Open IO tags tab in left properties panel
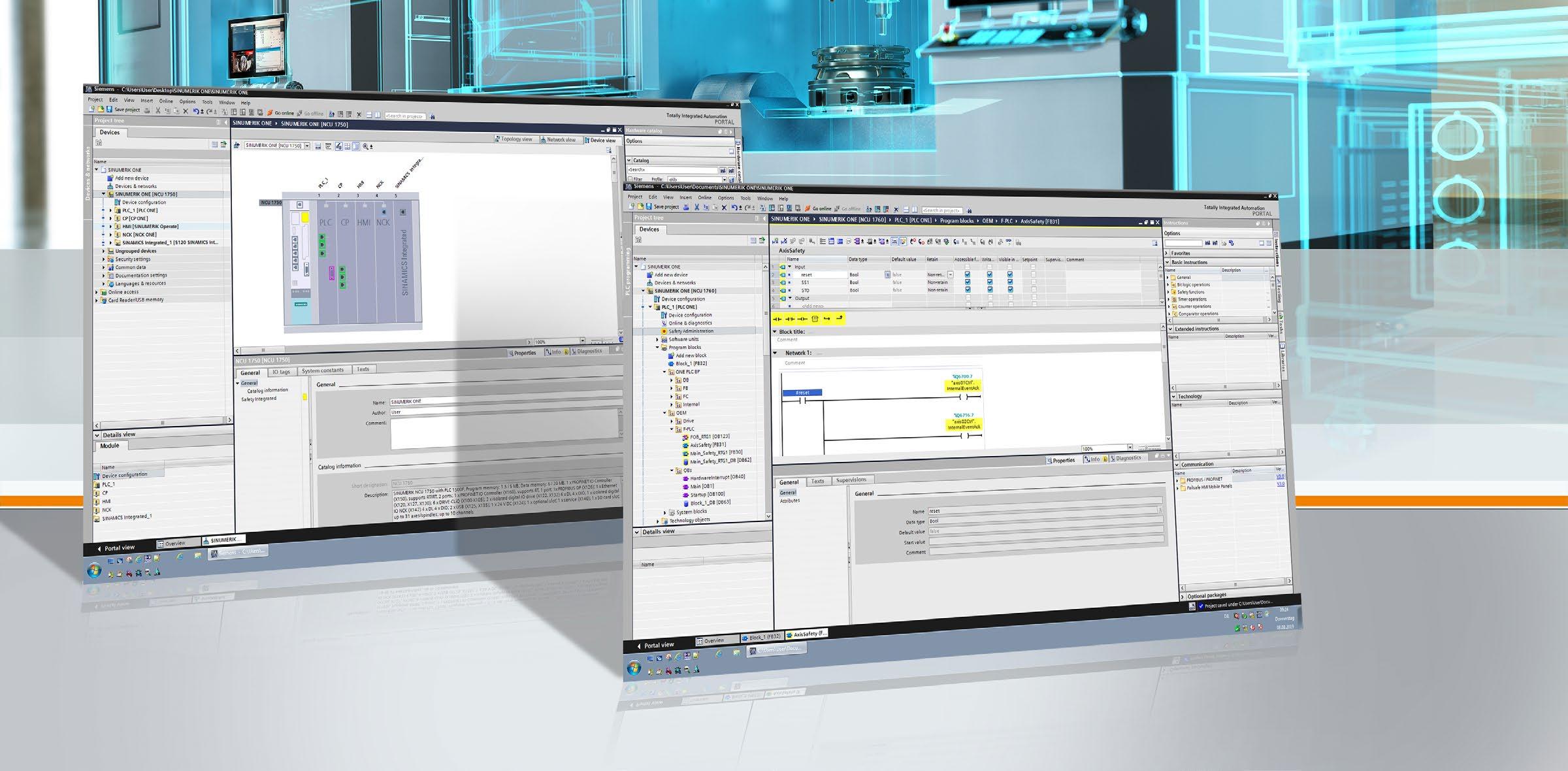Viewport: 1568px width, 771px height. (x=281, y=372)
